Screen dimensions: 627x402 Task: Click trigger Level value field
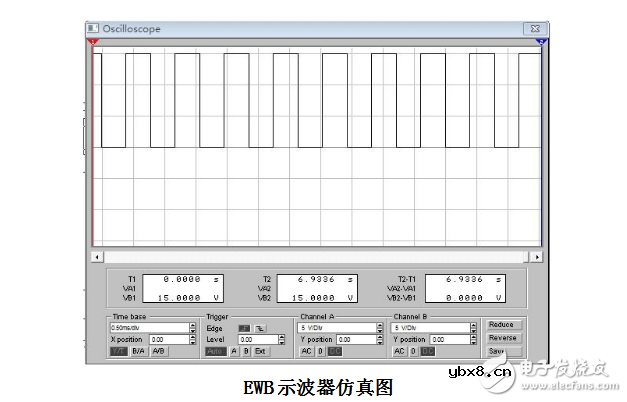click(258, 340)
